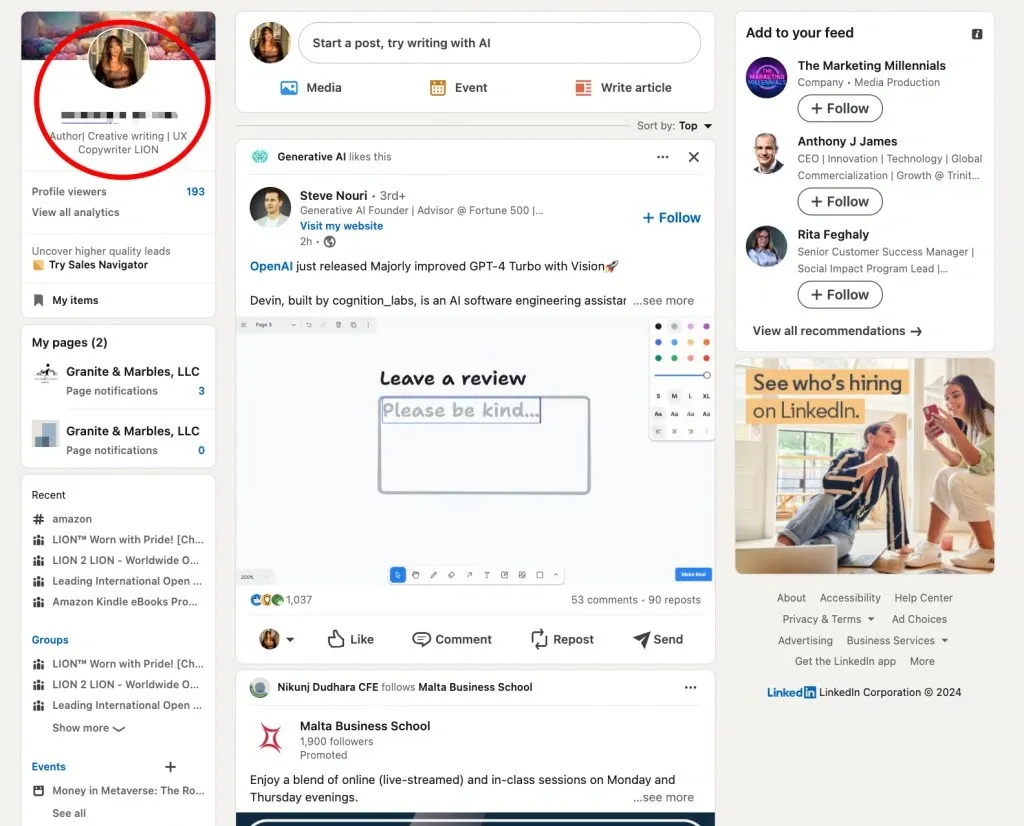Open View all recommendations link

[837, 331]
